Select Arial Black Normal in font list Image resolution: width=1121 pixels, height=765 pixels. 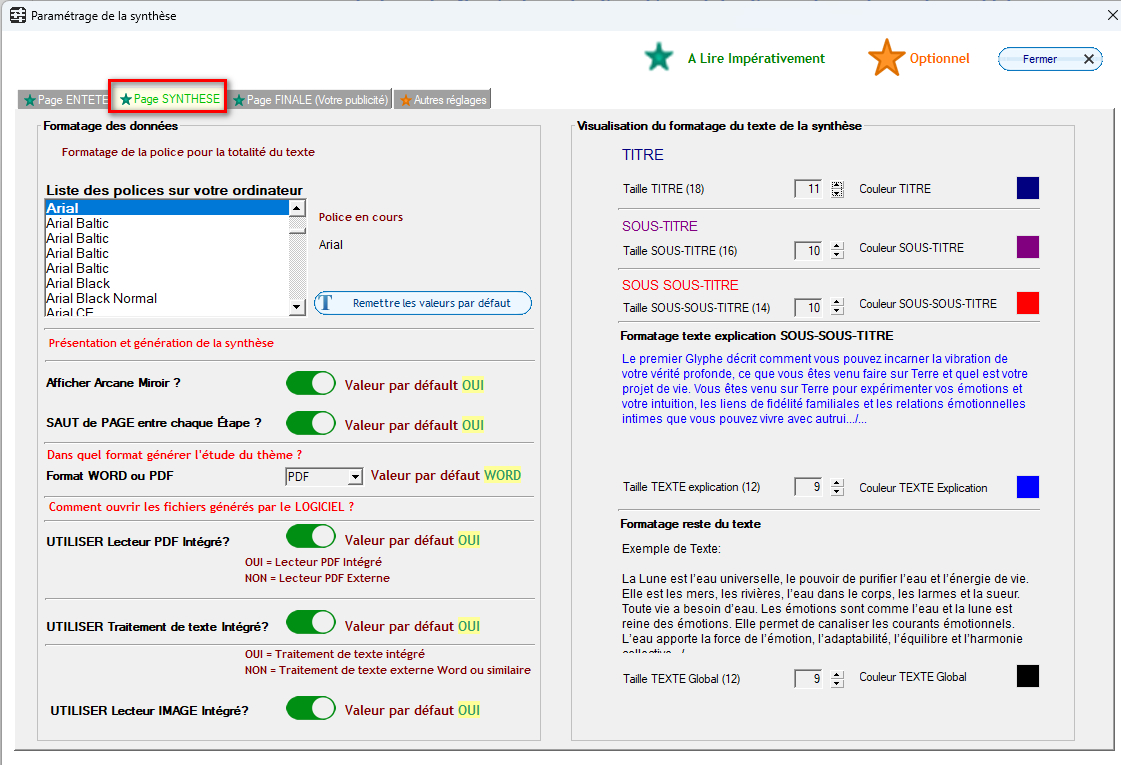click(x=102, y=298)
